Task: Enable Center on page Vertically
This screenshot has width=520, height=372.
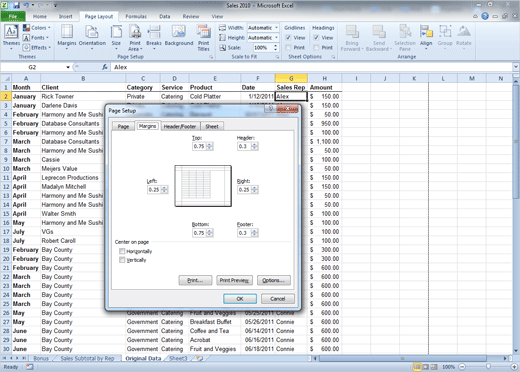Action: coord(122,260)
